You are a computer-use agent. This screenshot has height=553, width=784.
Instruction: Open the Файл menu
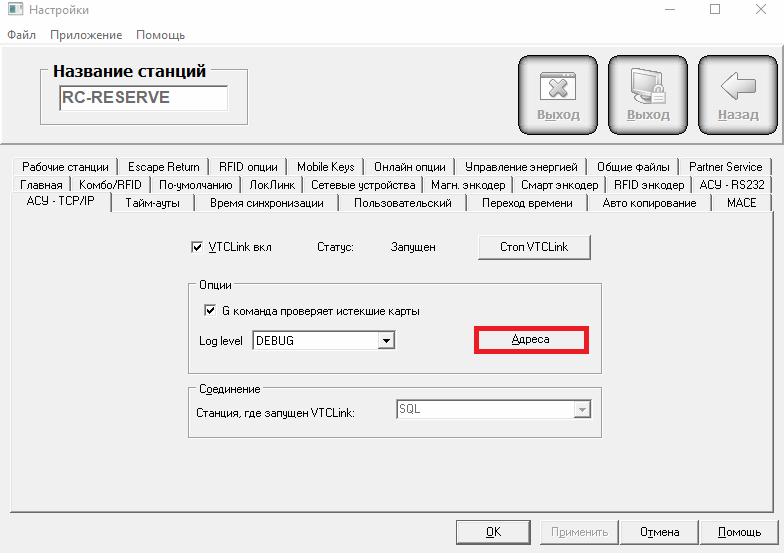(22, 35)
